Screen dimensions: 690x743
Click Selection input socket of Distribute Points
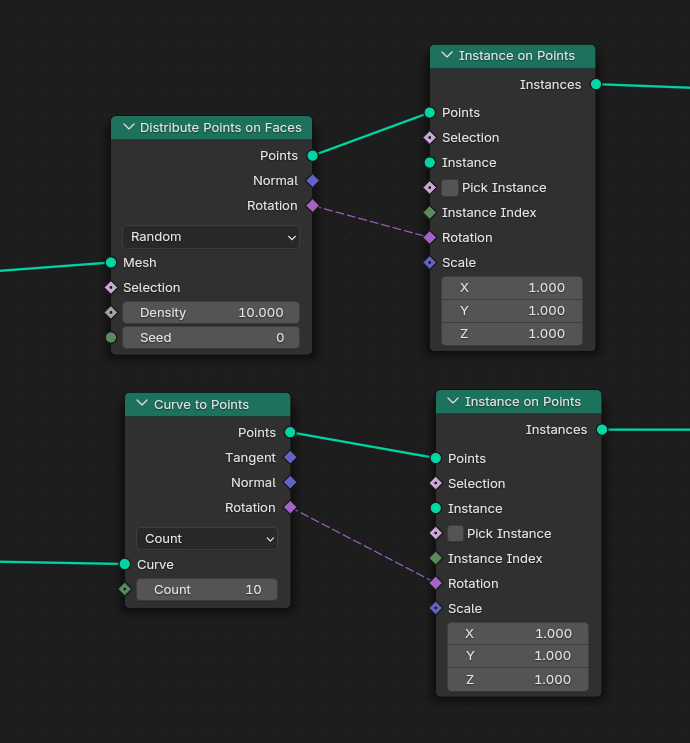point(111,288)
